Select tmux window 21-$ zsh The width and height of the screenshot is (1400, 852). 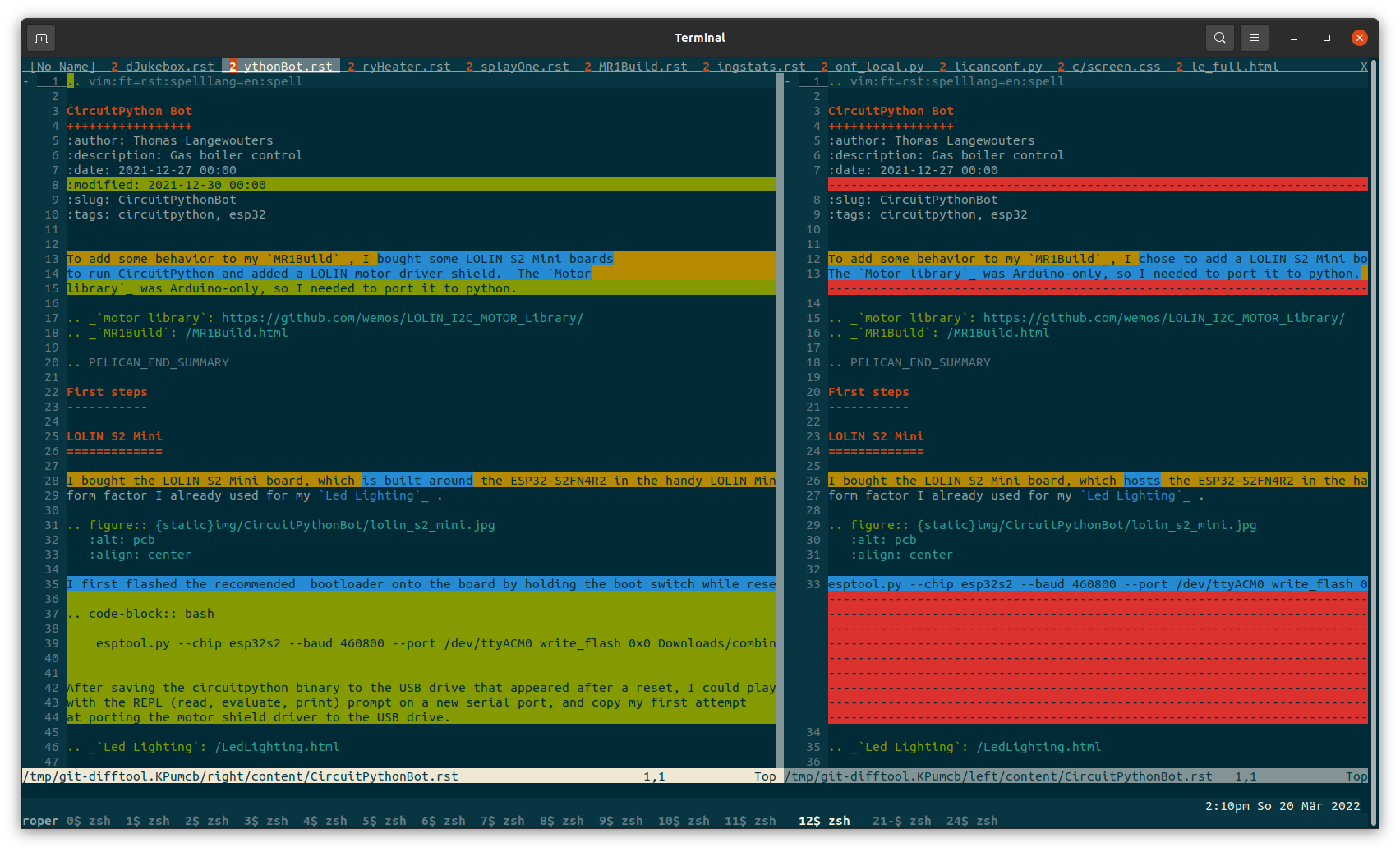(x=902, y=821)
